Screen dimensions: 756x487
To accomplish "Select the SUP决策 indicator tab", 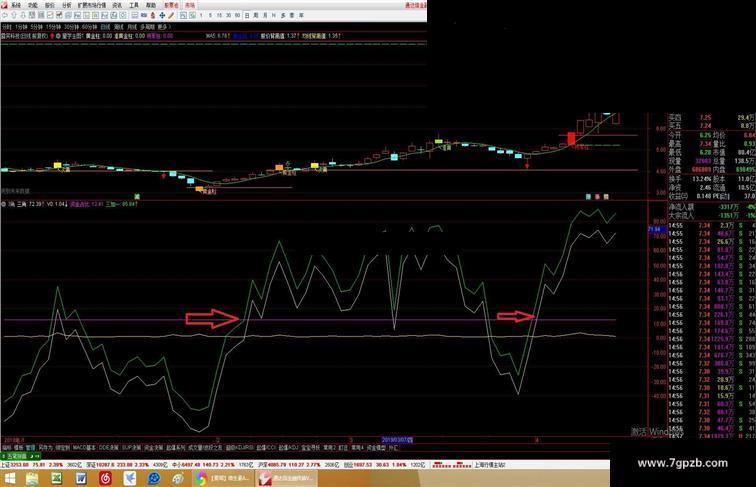I will 132,447.
